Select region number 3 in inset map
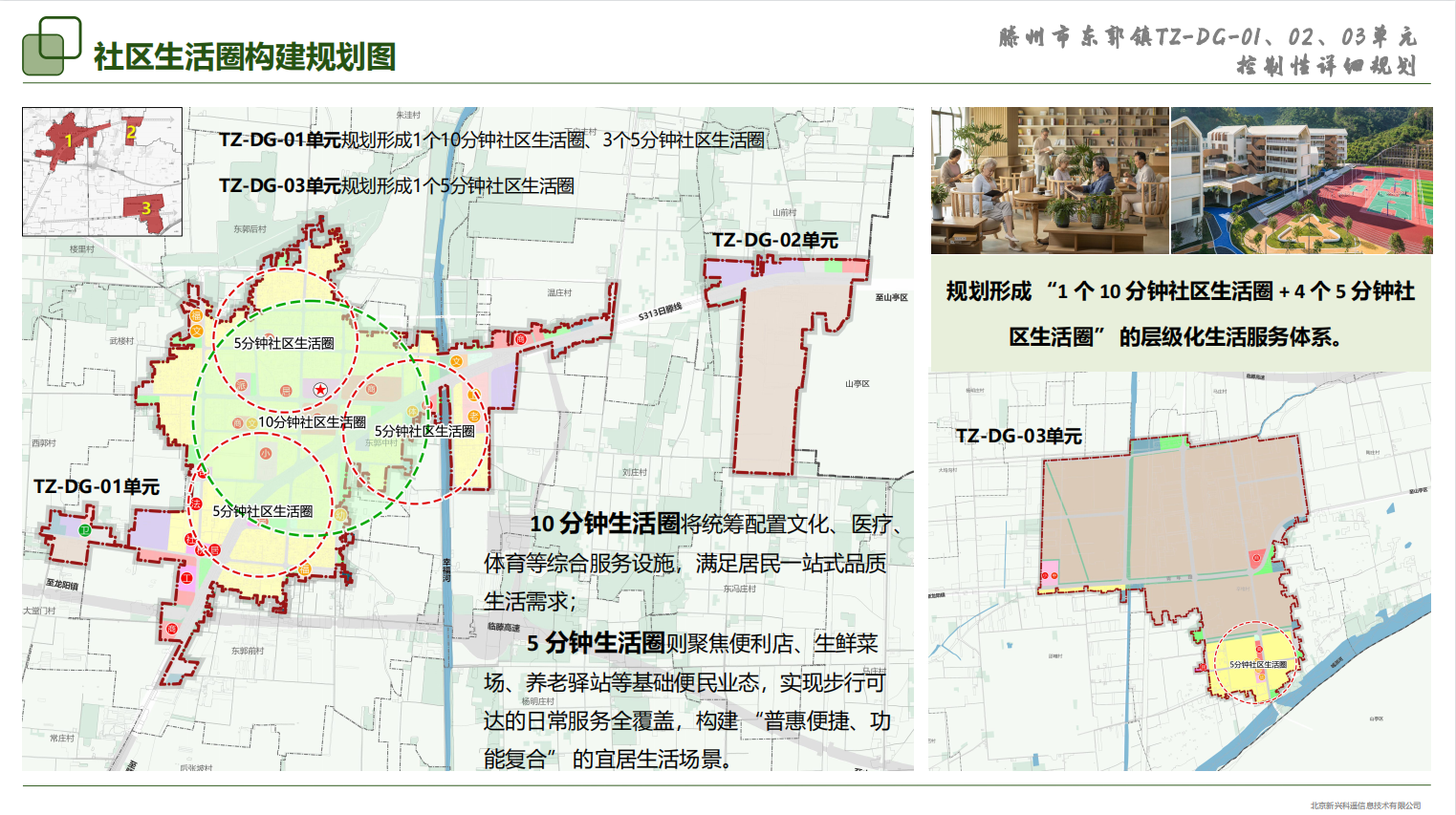 [146, 207]
